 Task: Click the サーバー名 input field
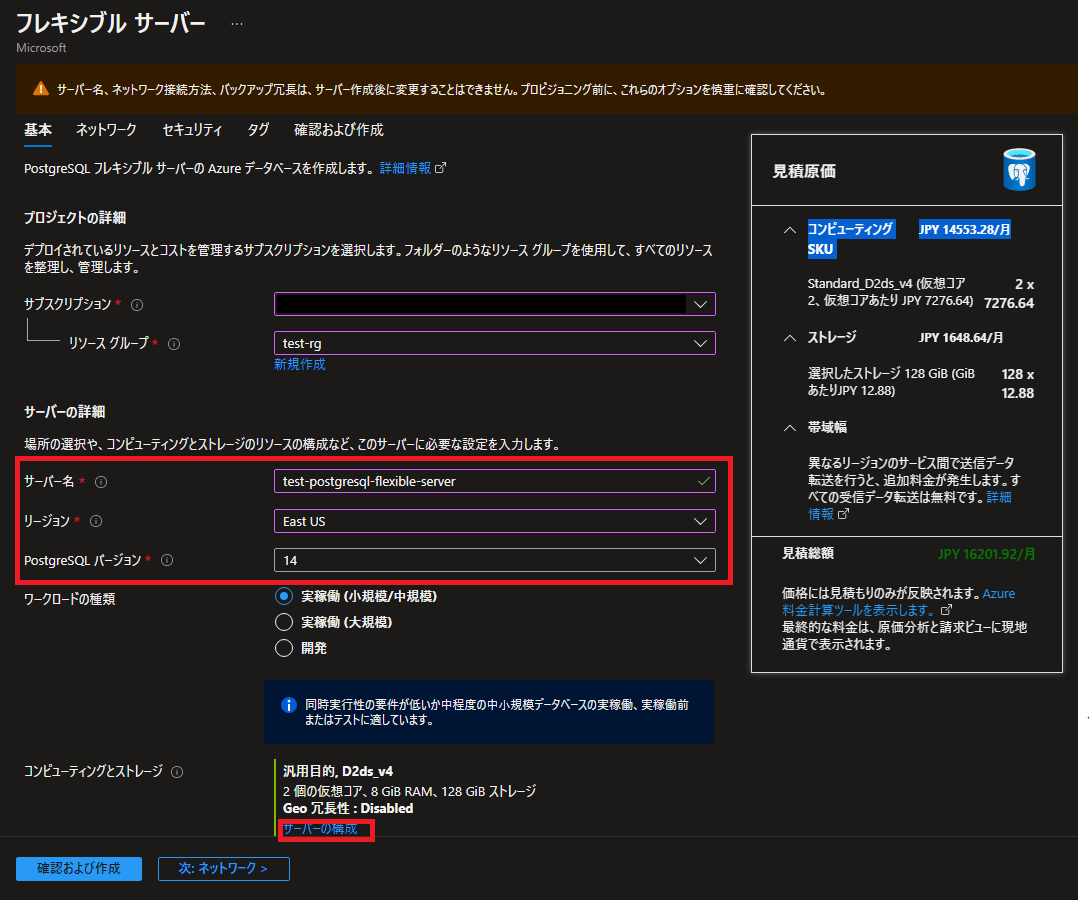[494, 481]
